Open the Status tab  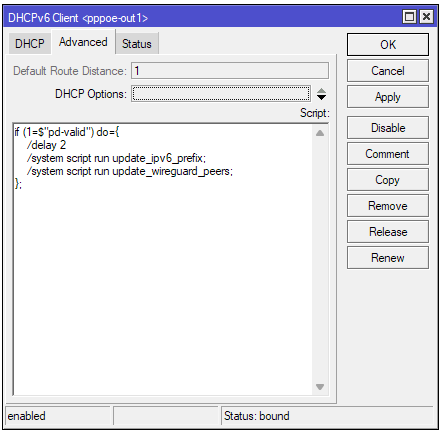[137, 43]
